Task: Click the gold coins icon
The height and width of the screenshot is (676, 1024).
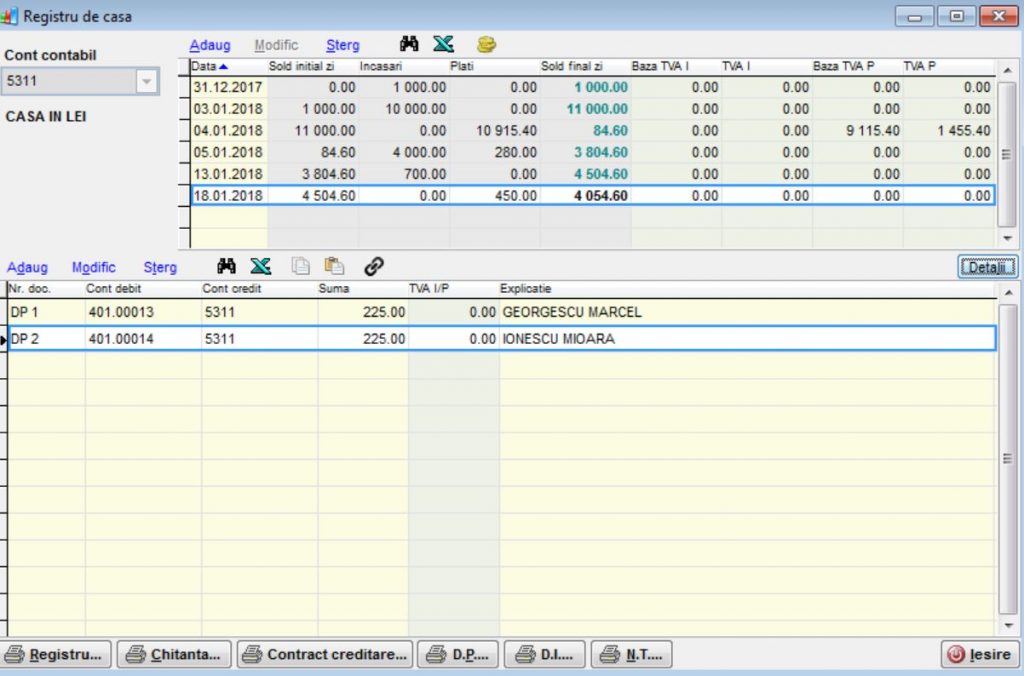Action: tap(486, 45)
